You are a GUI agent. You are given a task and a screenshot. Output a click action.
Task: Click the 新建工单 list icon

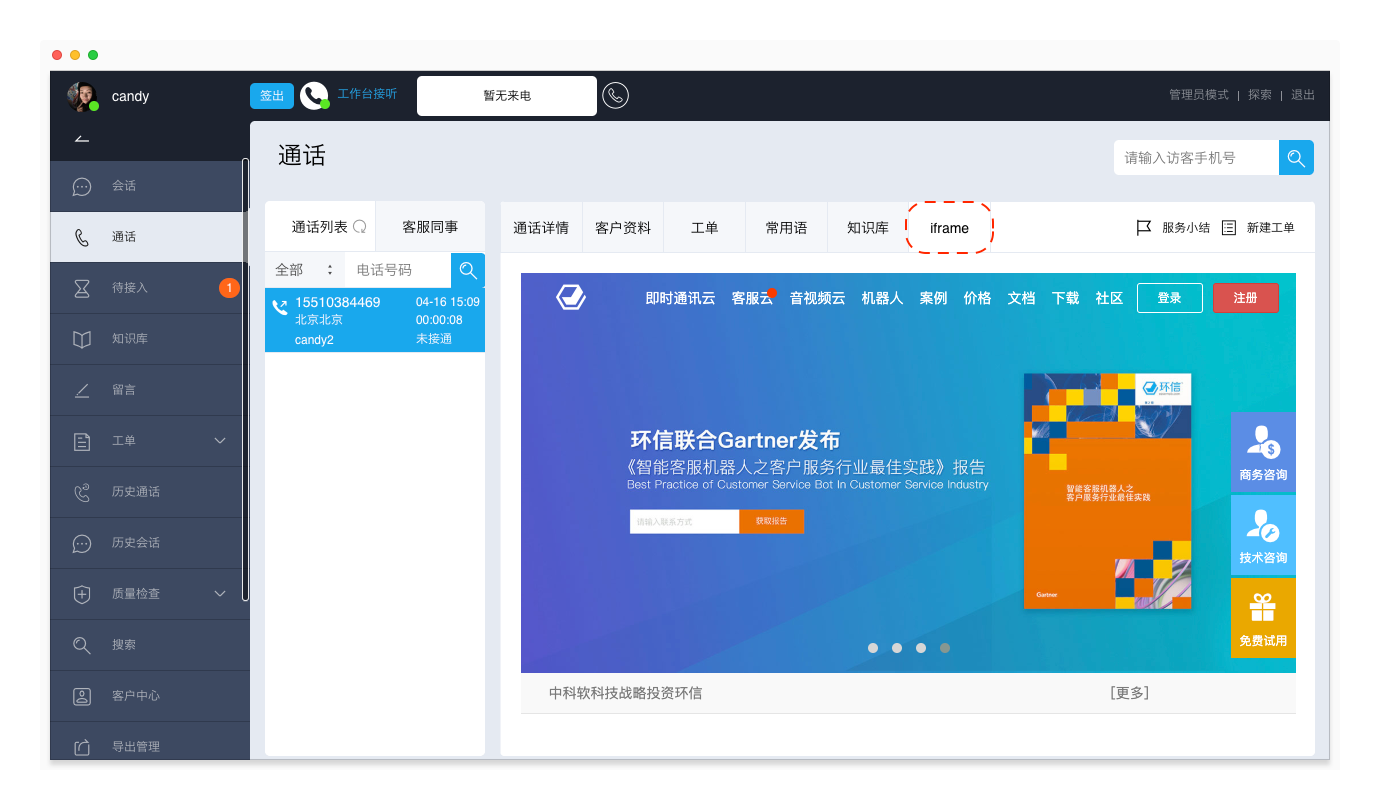[x=1229, y=228]
